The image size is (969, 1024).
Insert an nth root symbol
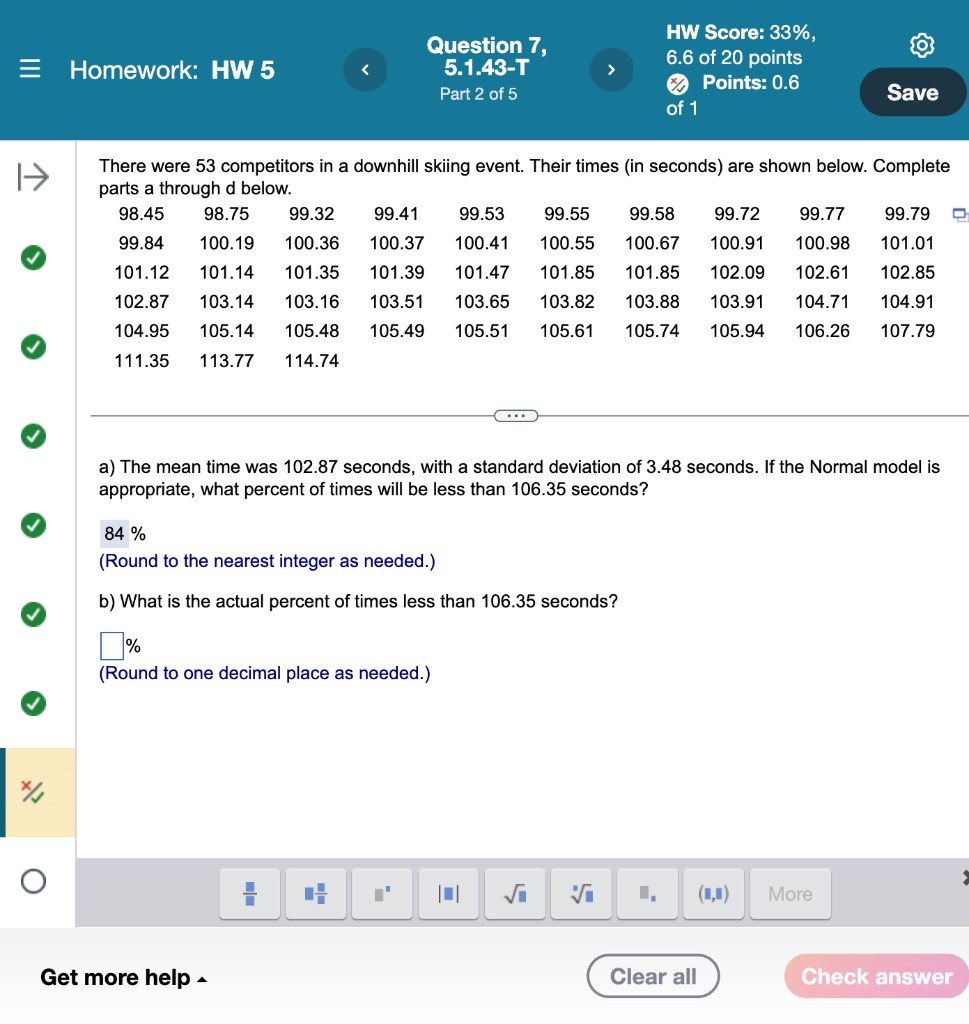(581, 893)
